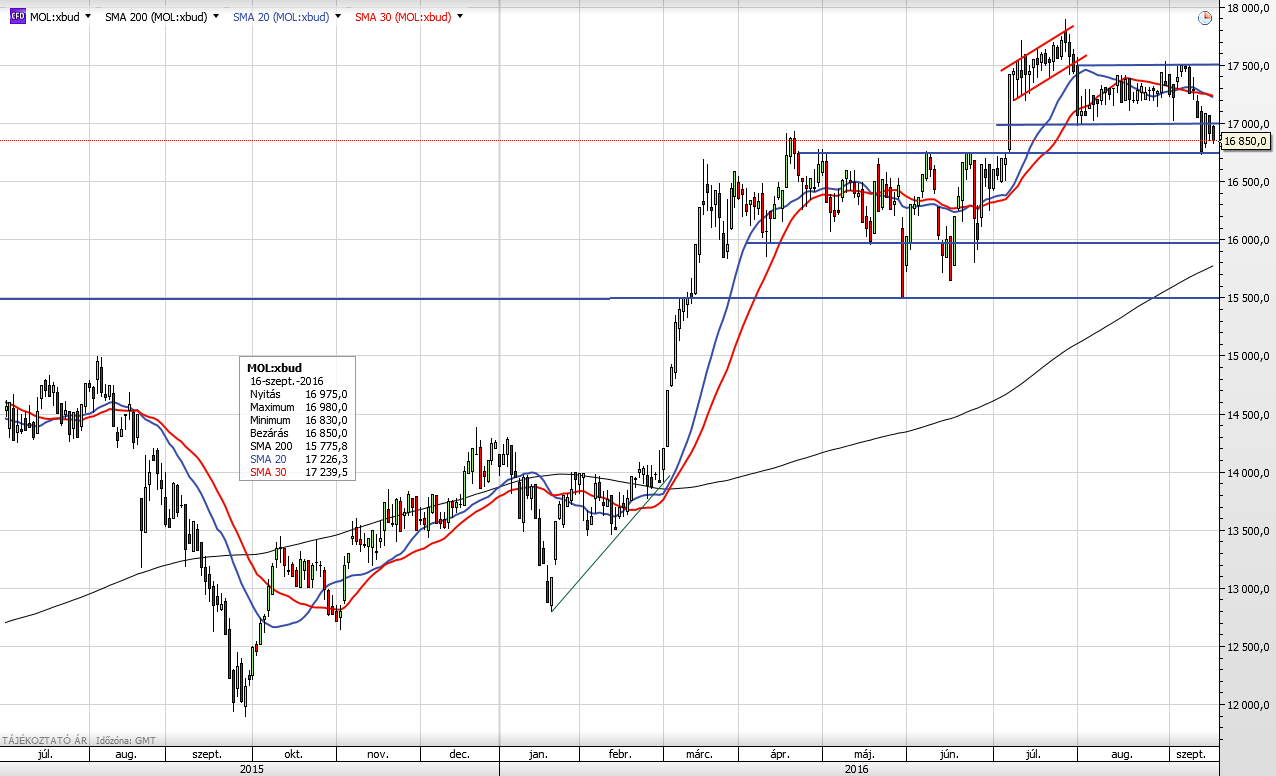
Task: Expand the MOL:xbud instrument dropdown
Action: point(88,17)
